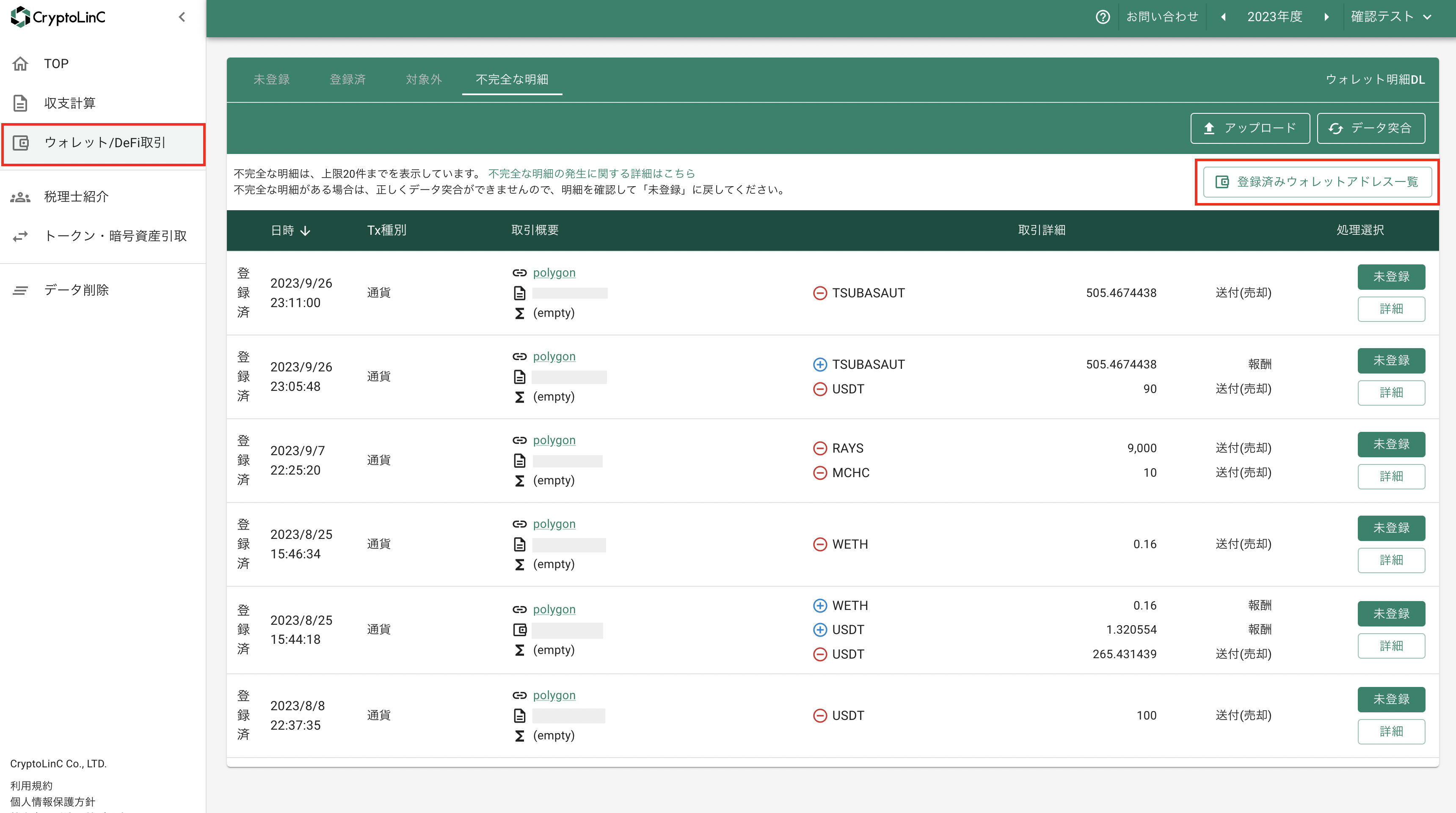
Task: Open トークン・暗号資産引取 swap icon
Action: pyautogui.click(x=20, y=236)
